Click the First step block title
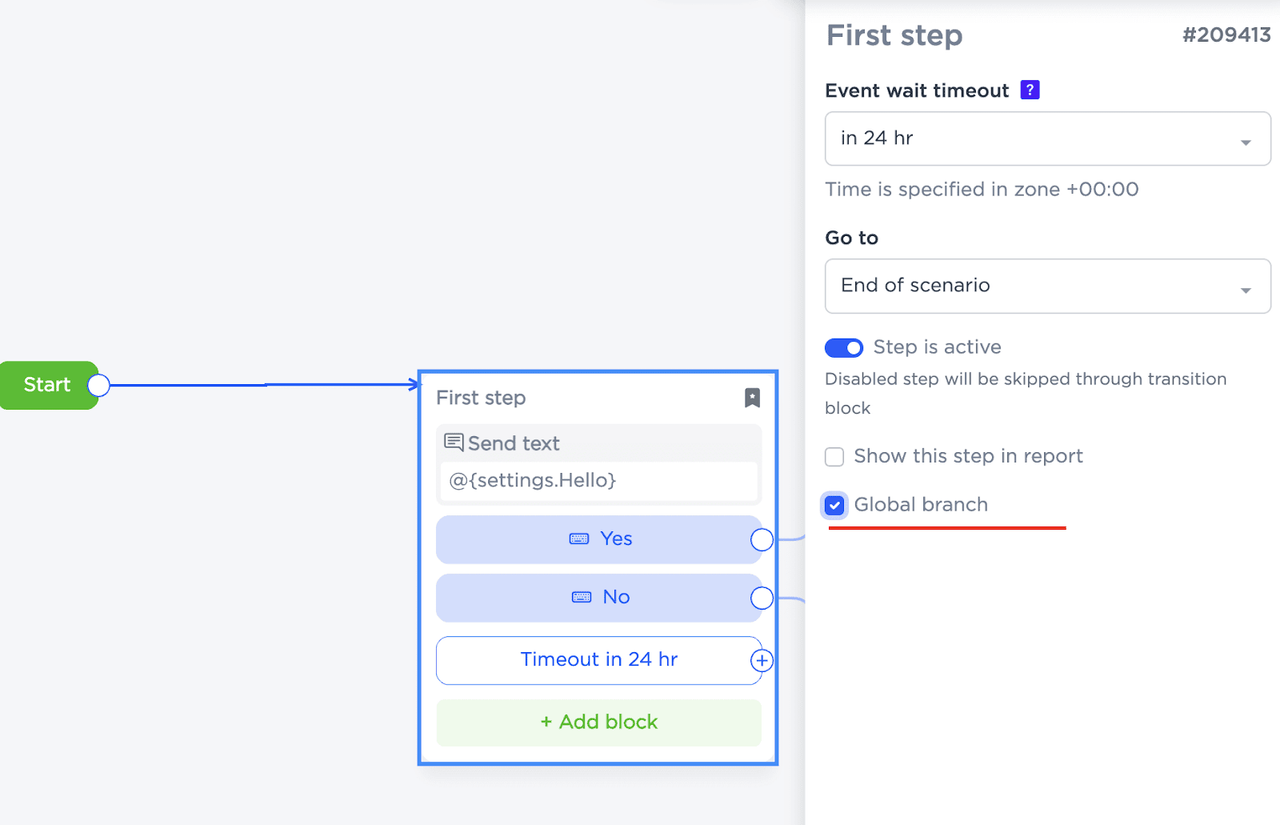Viewport: 1280px width, 825px height. 481,398
